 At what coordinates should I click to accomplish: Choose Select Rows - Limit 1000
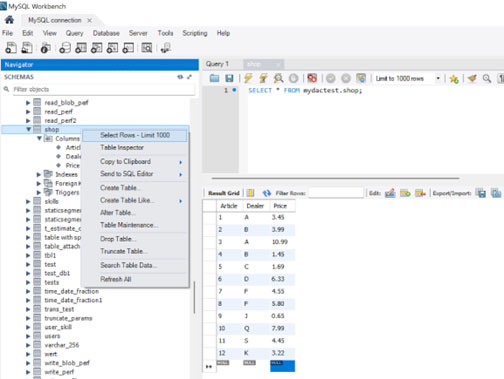[x=135, y=135]
